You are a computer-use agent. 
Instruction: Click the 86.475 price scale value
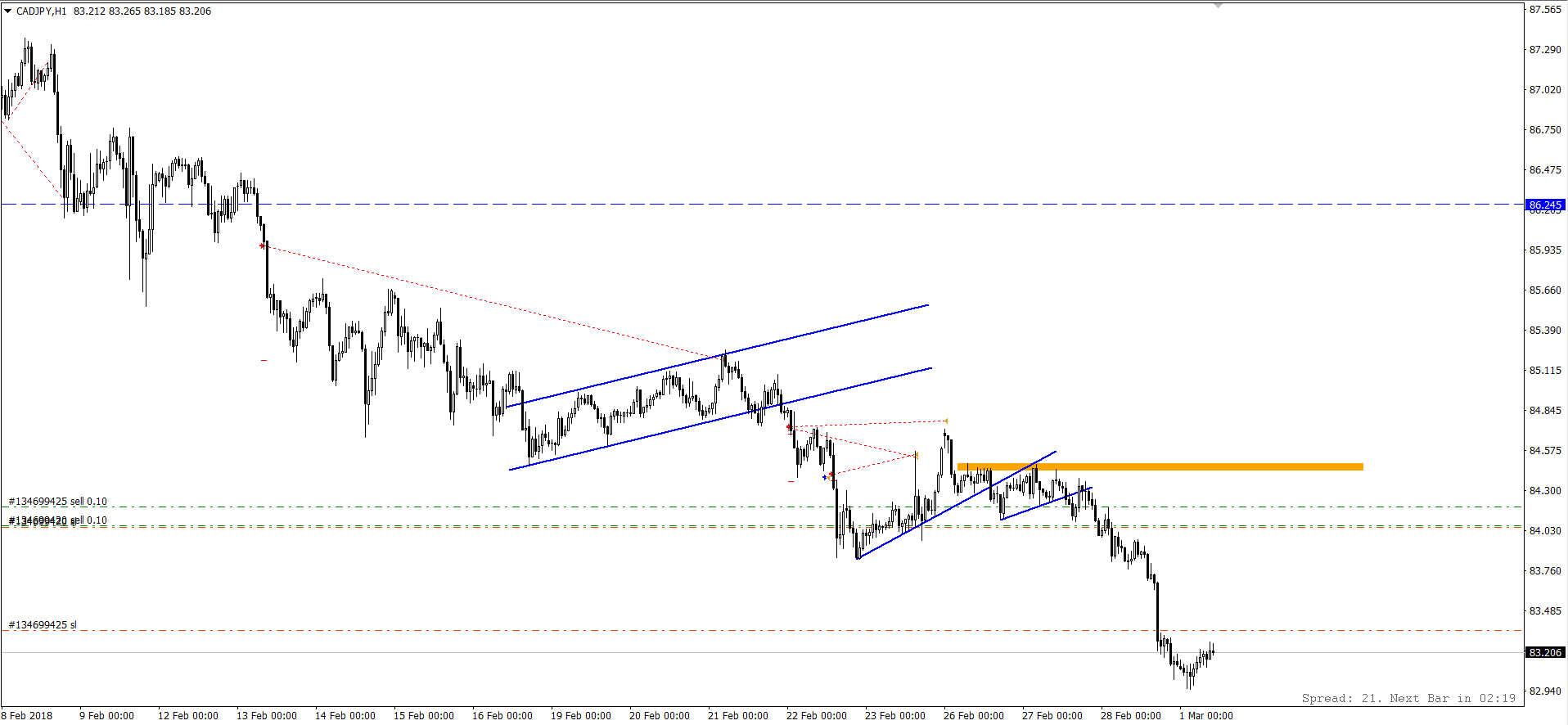1545,170
